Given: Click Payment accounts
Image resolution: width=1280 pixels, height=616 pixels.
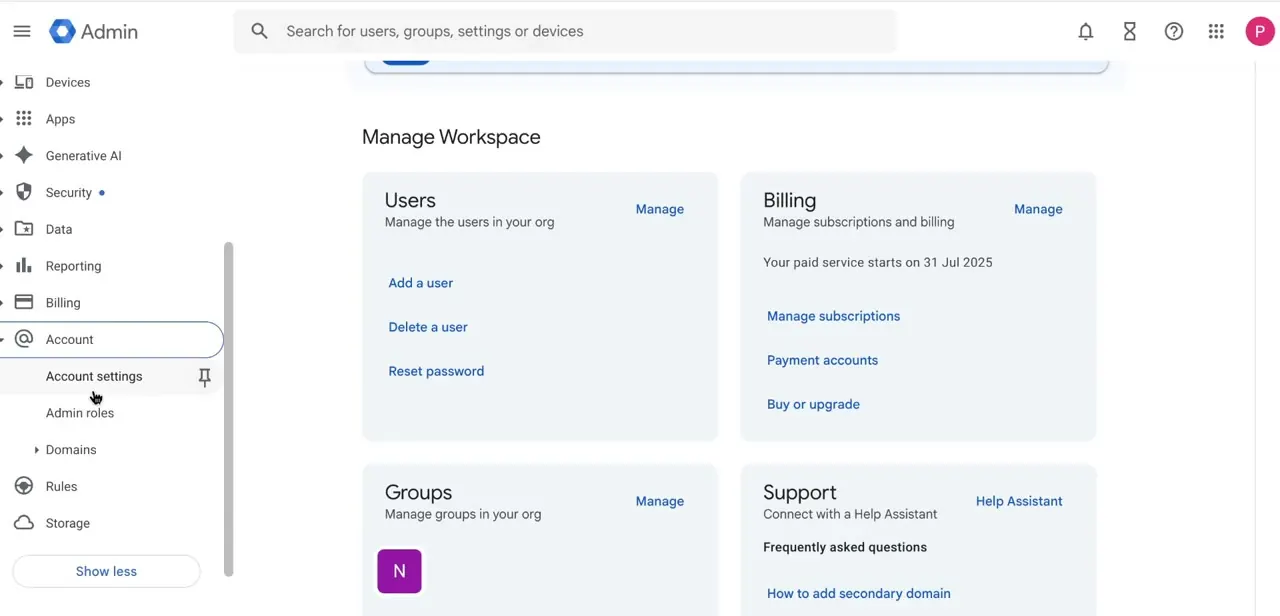Looking at the screenshot, I should 822,360.
